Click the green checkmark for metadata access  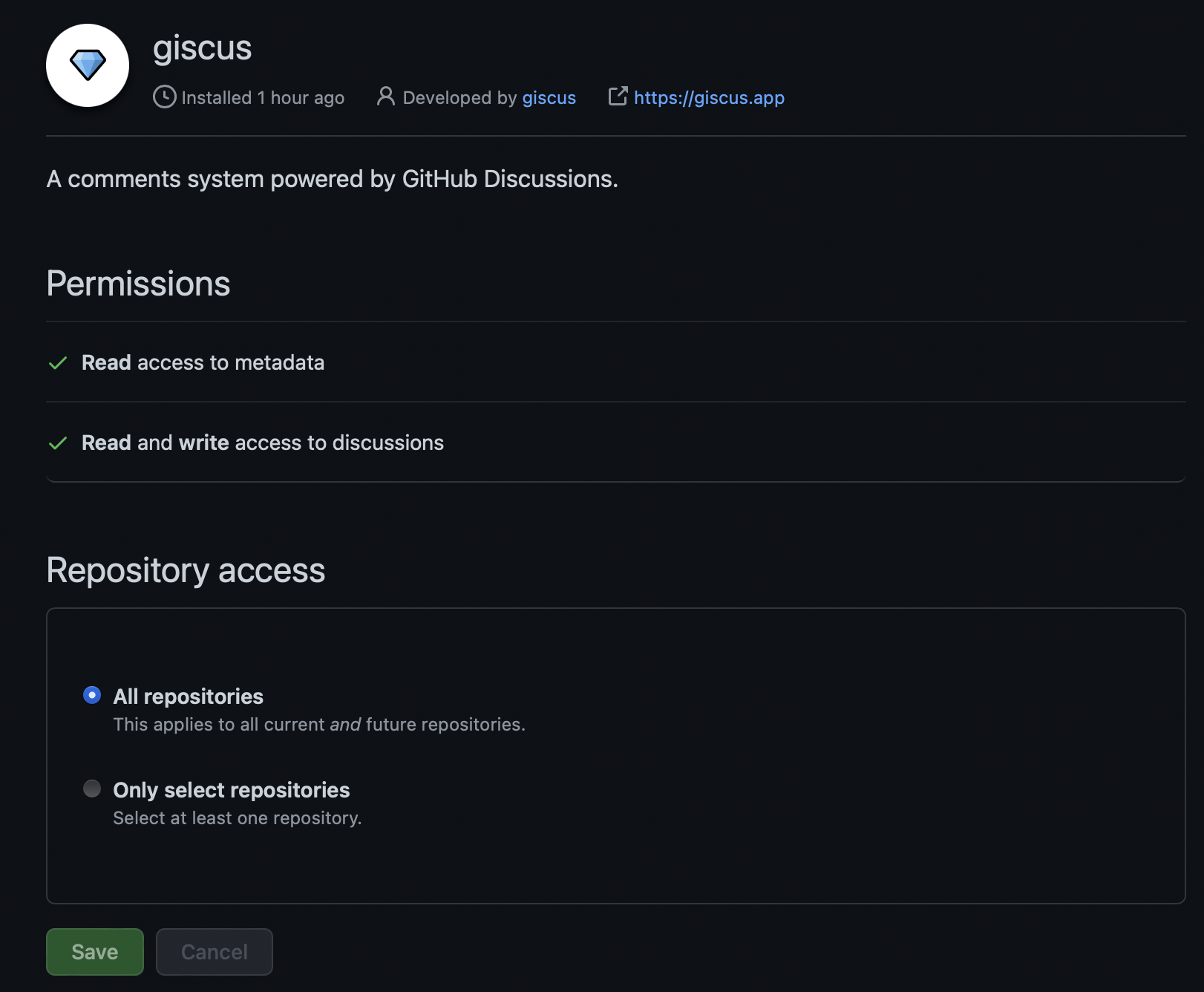58,363
